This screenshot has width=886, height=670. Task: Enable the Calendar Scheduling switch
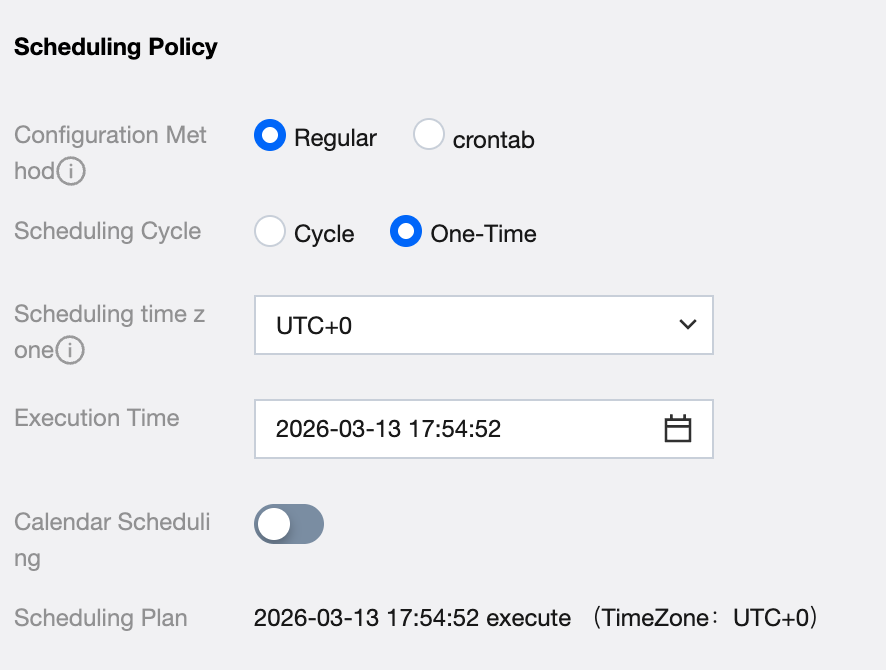(289, 524)
